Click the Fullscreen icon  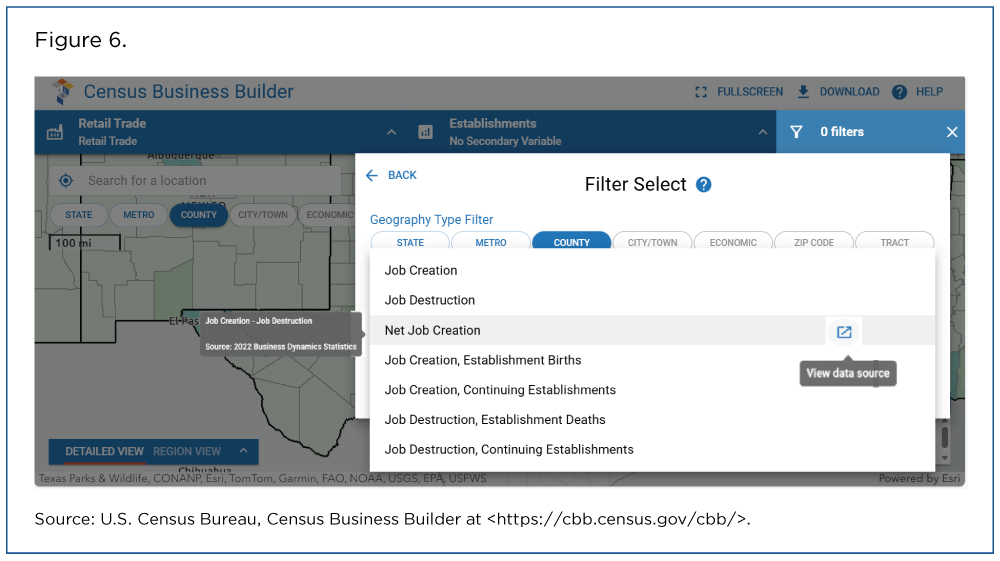pos(701,92)
